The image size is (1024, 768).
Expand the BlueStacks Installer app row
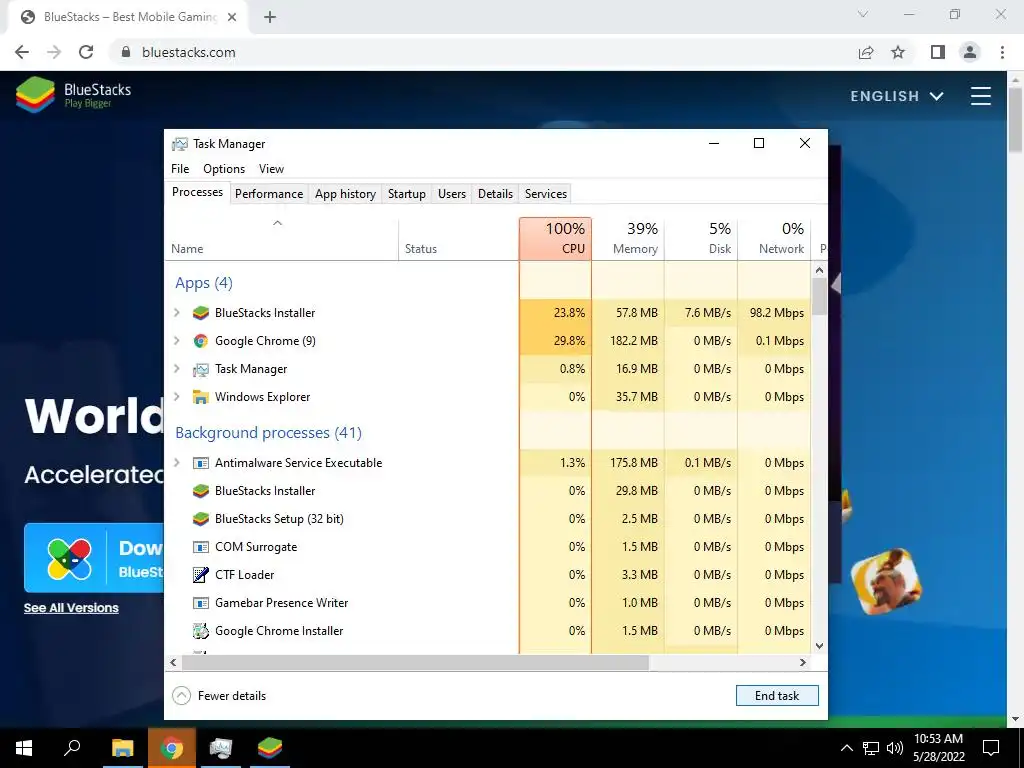click(x=176, y=313)
